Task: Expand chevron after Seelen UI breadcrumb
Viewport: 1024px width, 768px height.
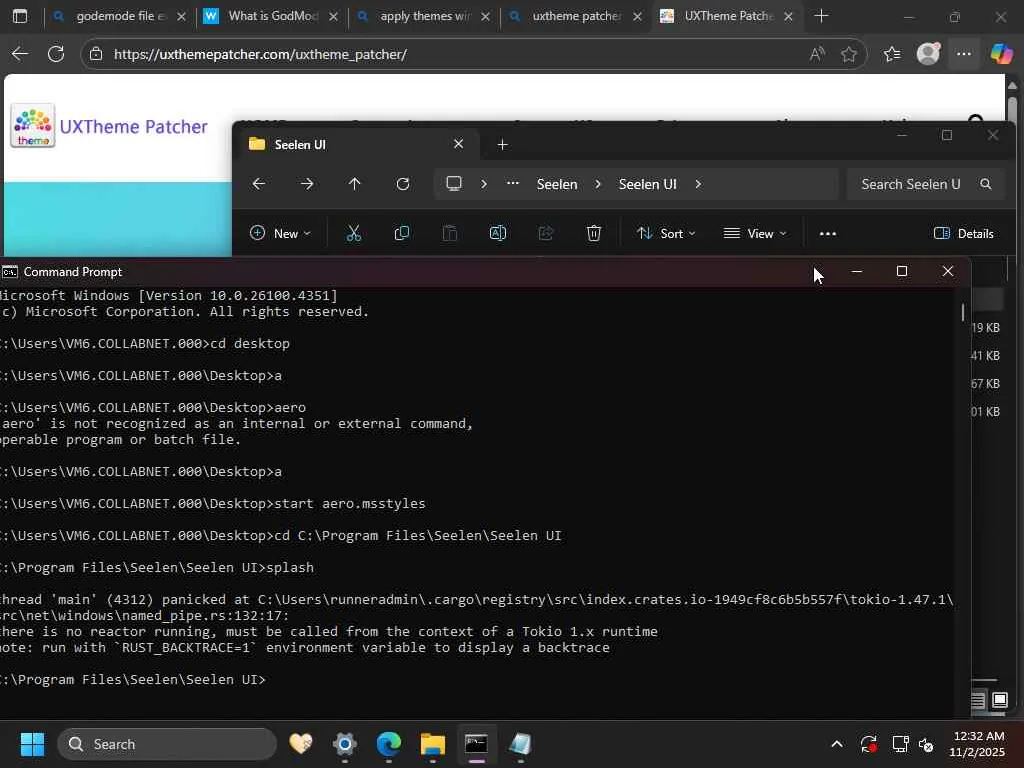Action: 698,184
